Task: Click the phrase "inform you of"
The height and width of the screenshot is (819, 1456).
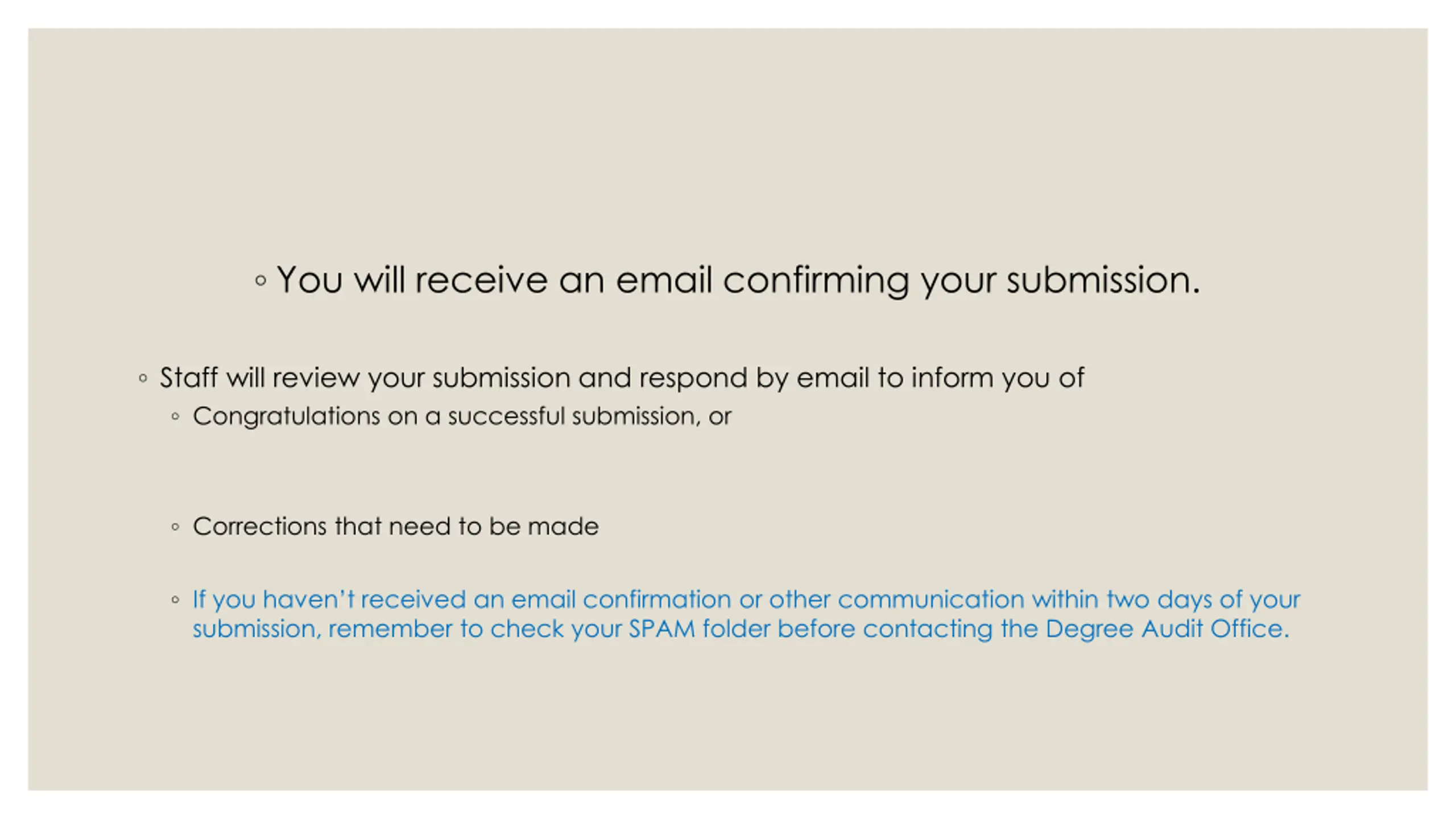Action: click(998, 378)
